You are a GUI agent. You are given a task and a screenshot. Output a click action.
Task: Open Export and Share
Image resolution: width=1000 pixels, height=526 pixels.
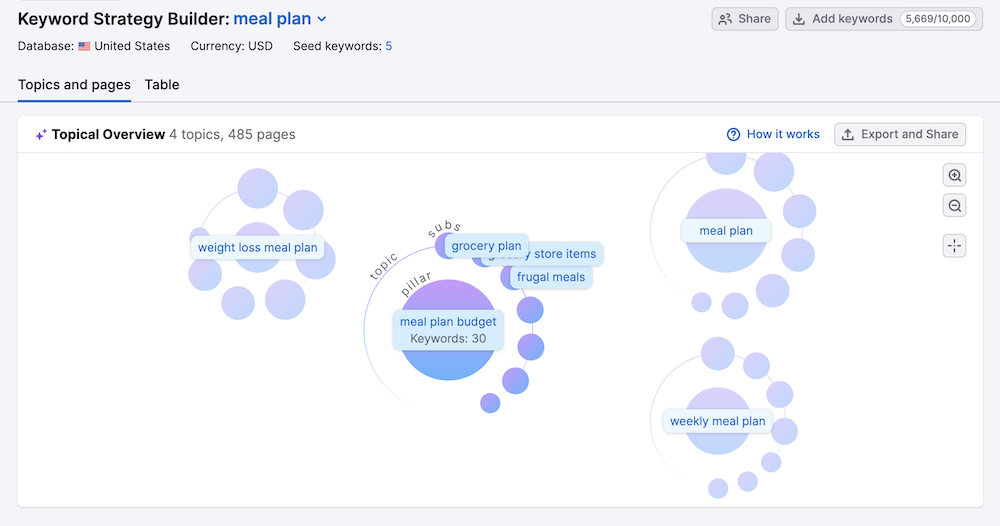900,135
